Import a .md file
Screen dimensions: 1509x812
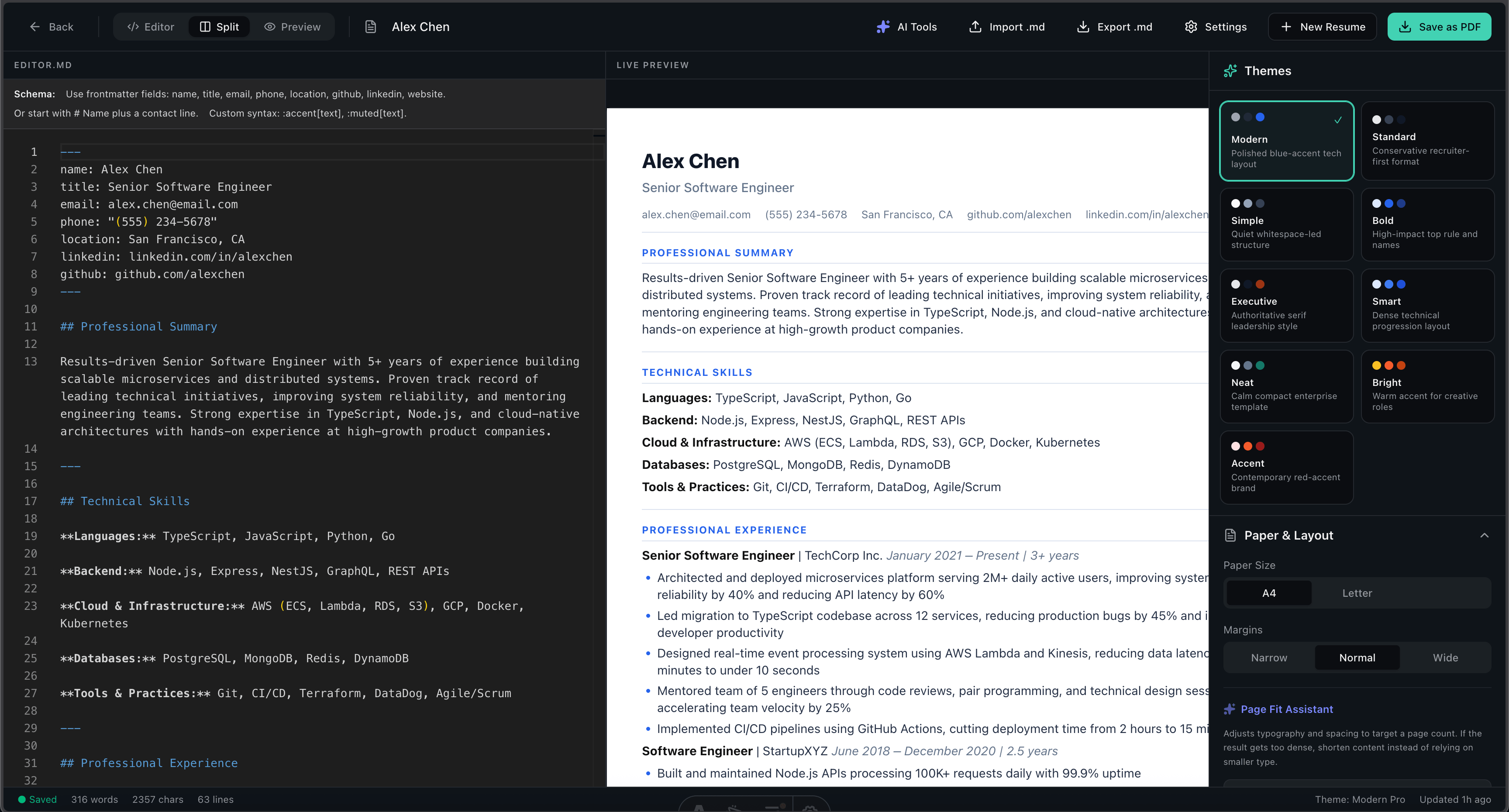1007,27
